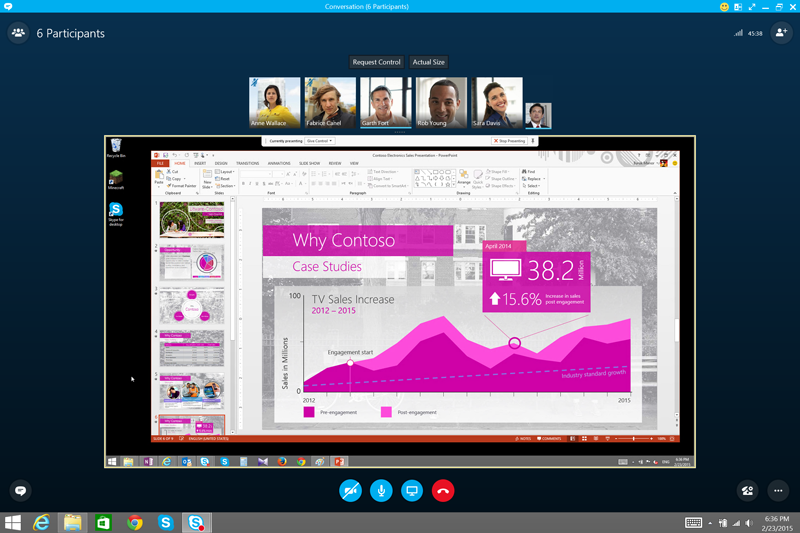Open call controls with phone settings icon
Screen dimensions: 800x533
tap(747, 491)
